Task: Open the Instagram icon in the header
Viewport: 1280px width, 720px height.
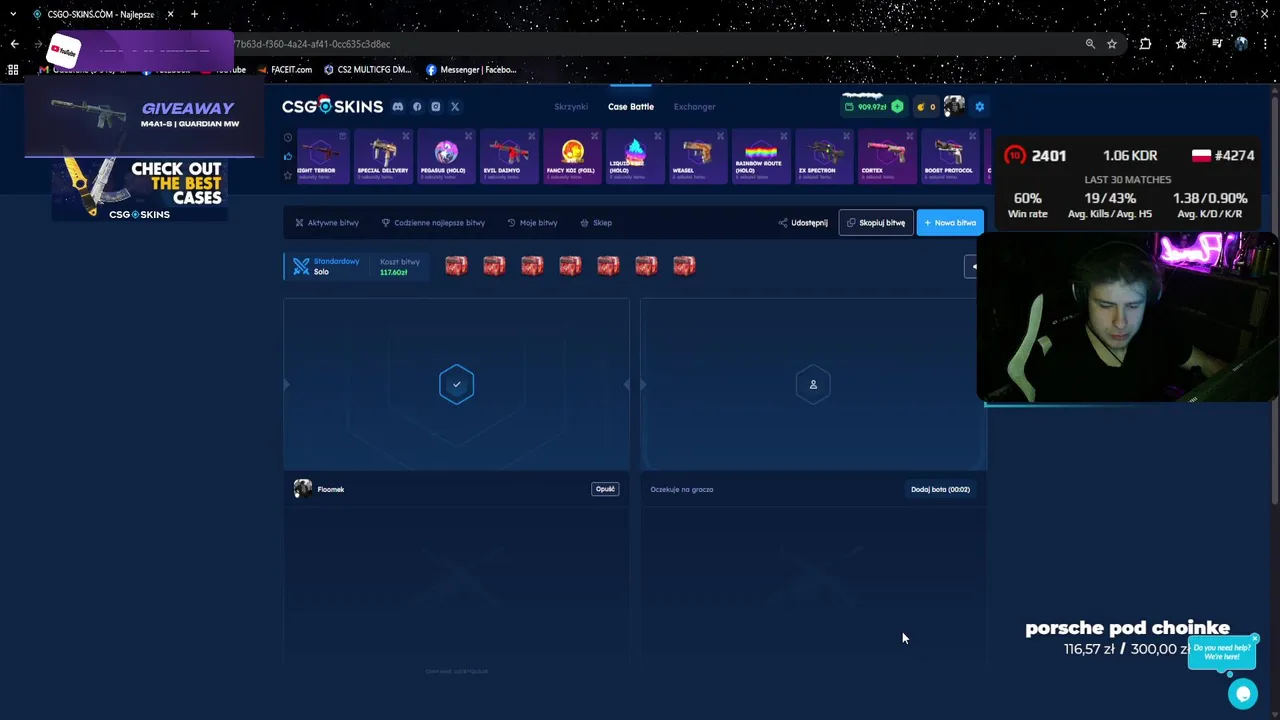Action: (x=436, y=106)
